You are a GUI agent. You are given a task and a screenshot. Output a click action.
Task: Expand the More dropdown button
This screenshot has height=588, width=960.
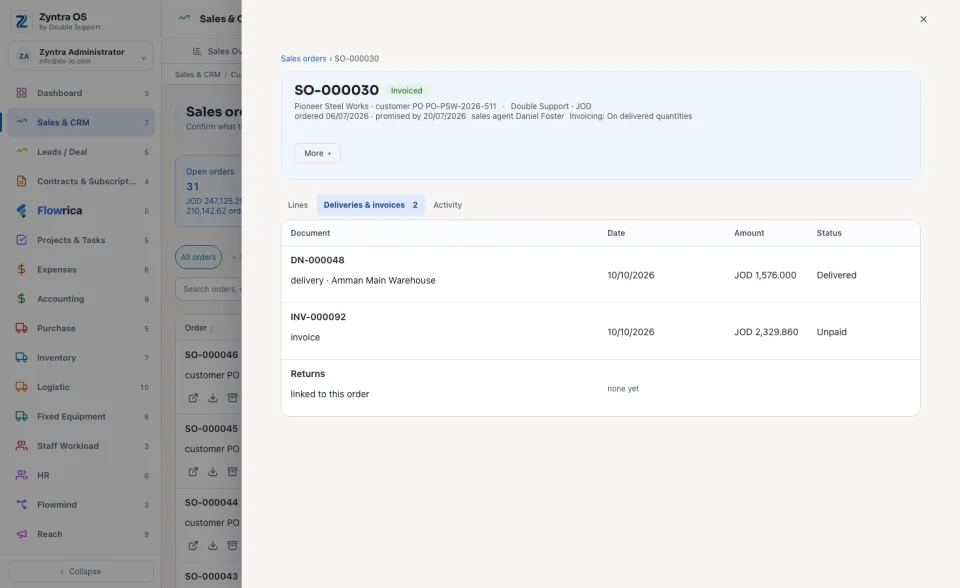pyautogui.click(x=317, y=153)
